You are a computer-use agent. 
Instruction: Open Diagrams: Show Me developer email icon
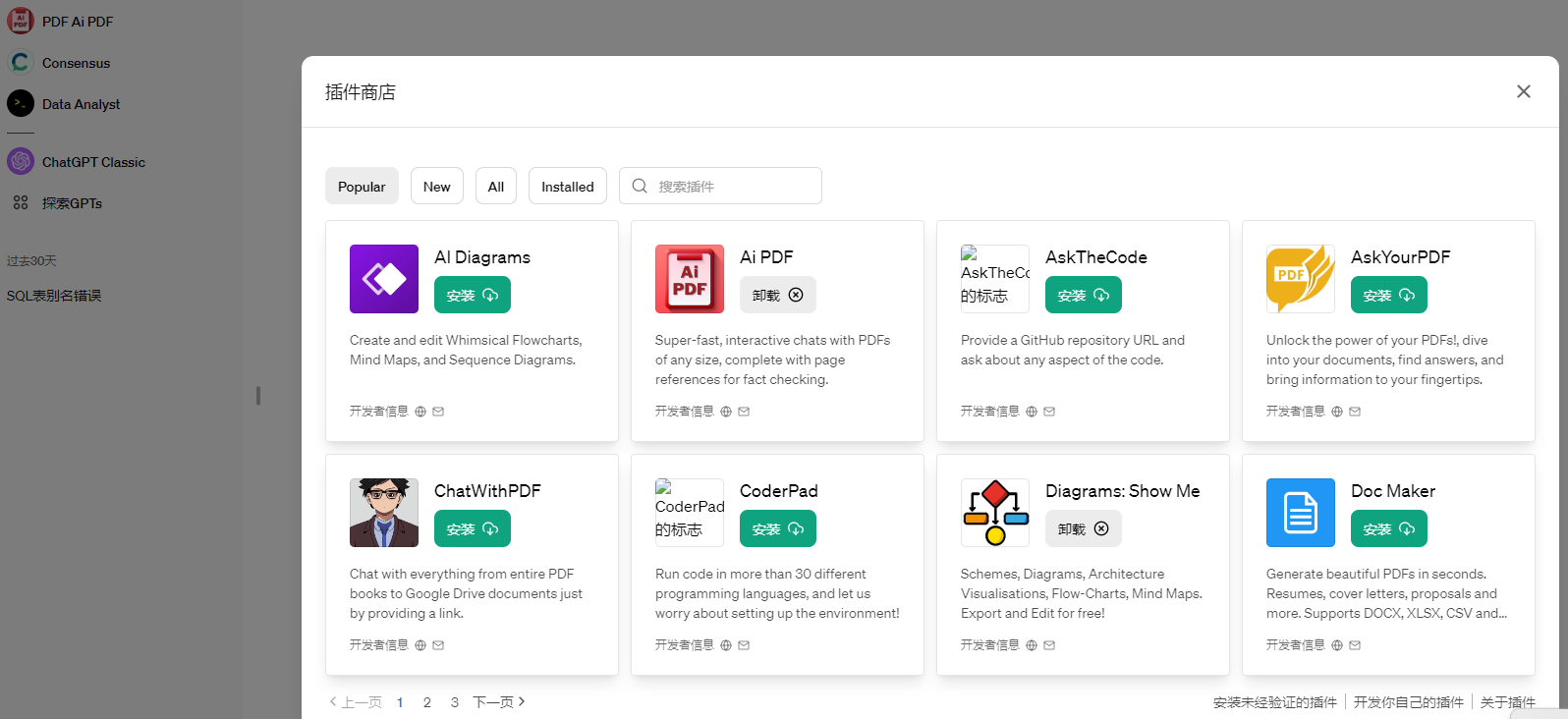coord(1049,645)
